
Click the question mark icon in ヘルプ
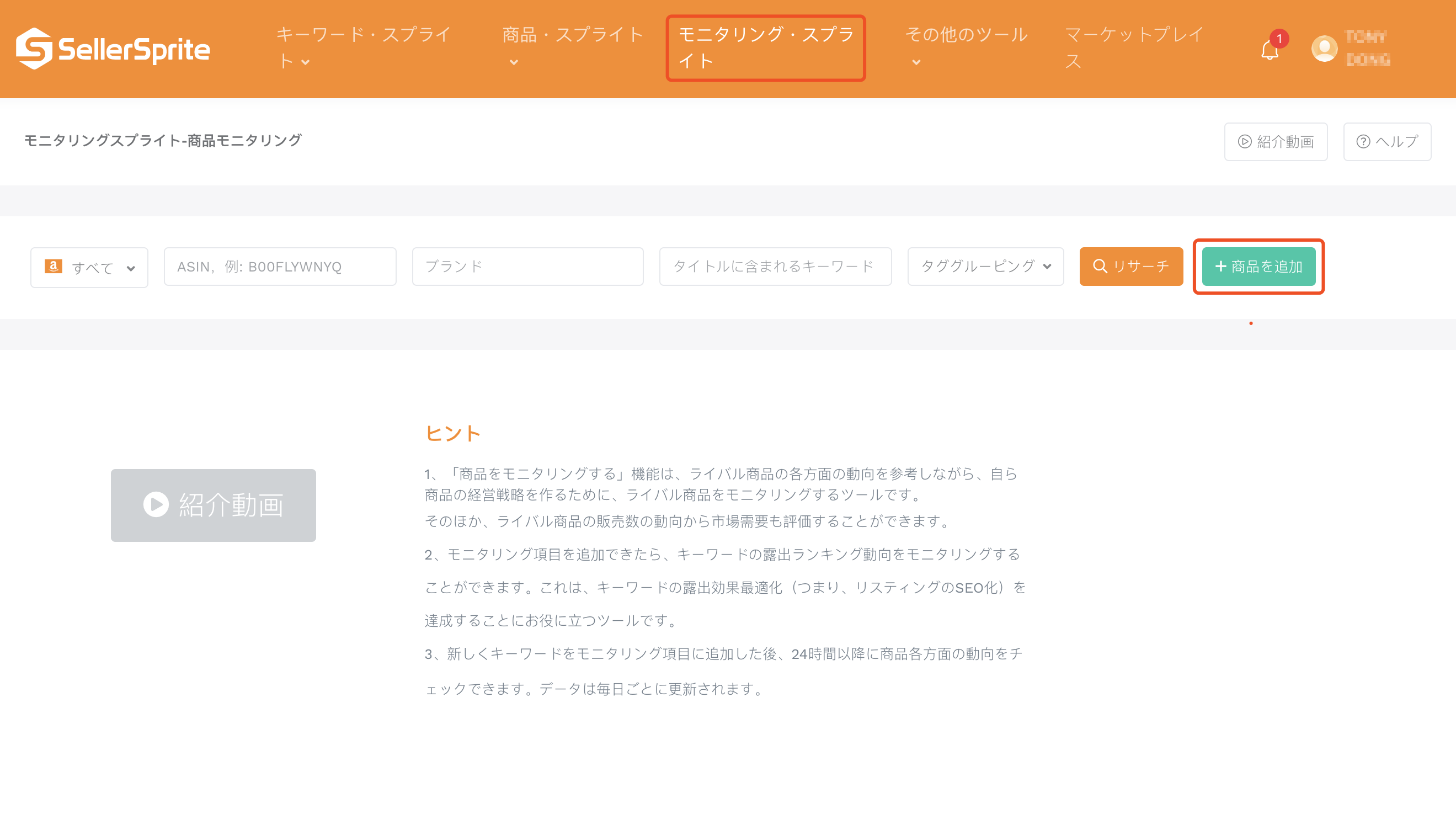click(1363, 142)
